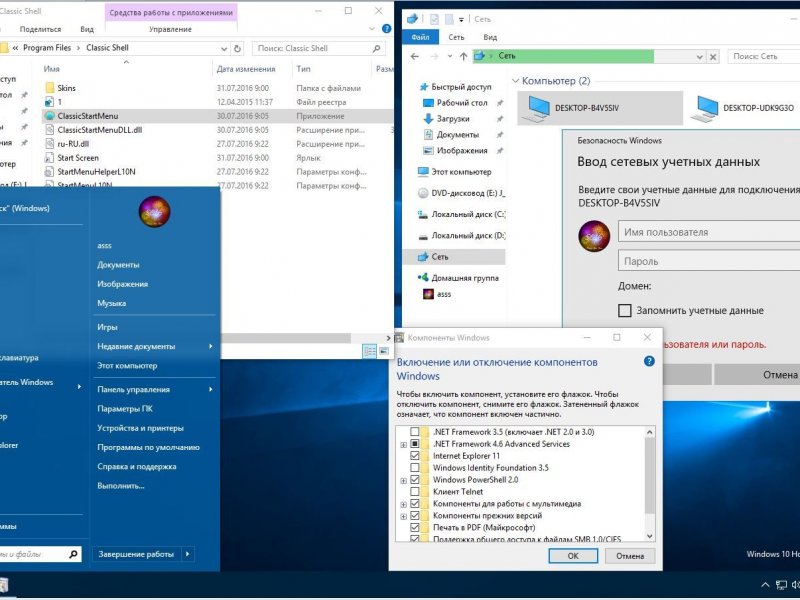Expand Компоненты для работы с мультимедиа node
The image size is (800, 600).
[403, 505]
